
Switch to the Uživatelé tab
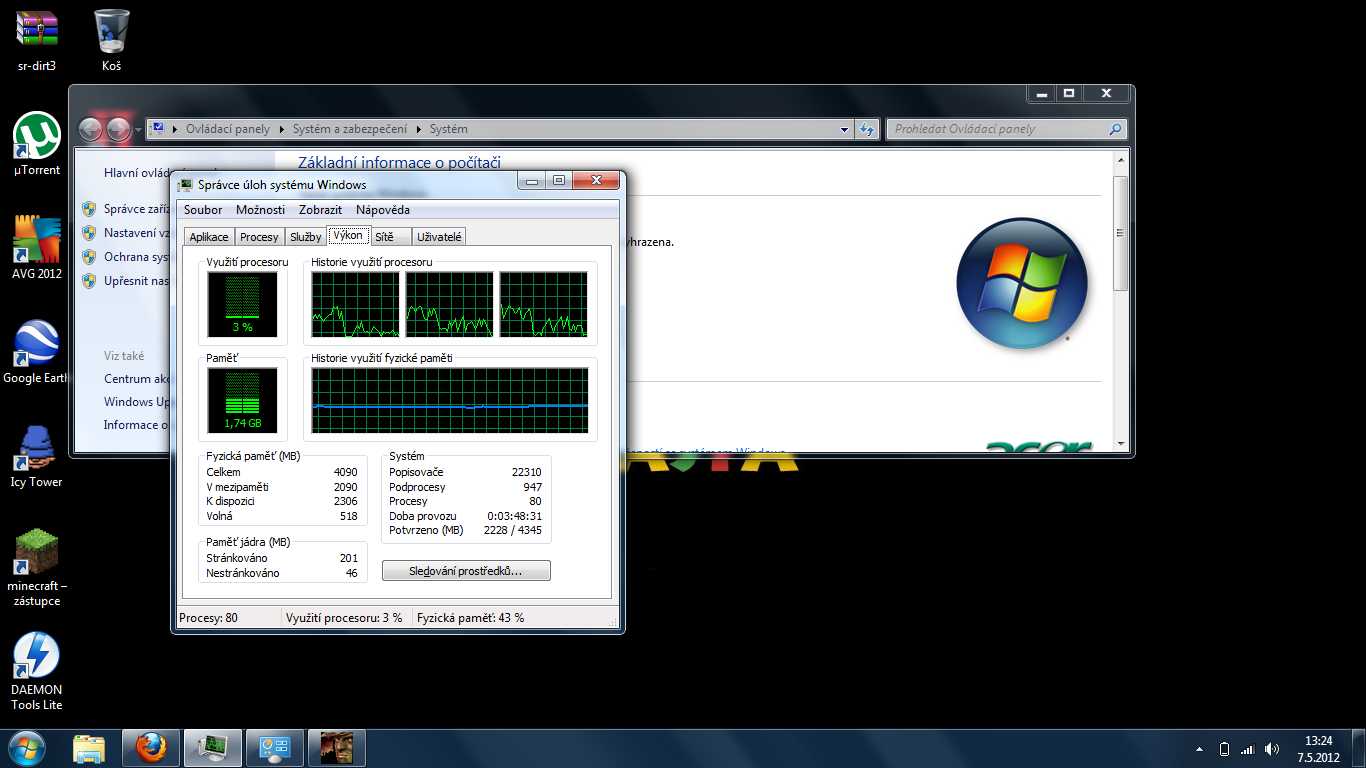pyautogui.click(x=439, y=237)
